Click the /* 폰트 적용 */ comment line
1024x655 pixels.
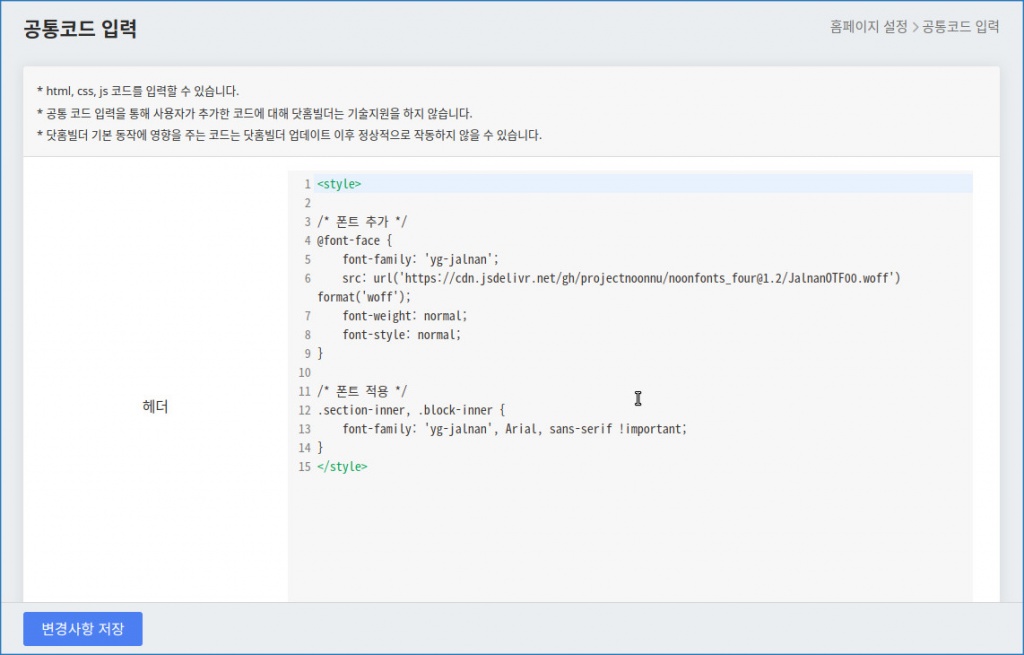(362, 391)
